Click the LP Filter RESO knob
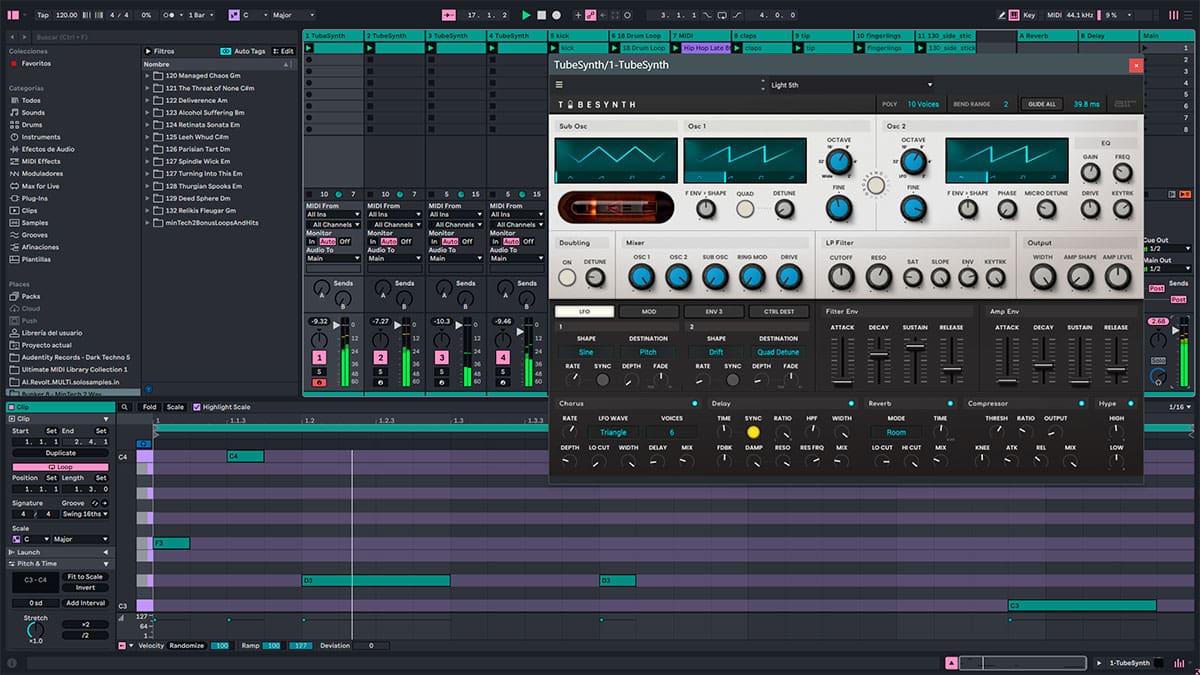Viewport: 1200px width, 675px height. [879, 276]
